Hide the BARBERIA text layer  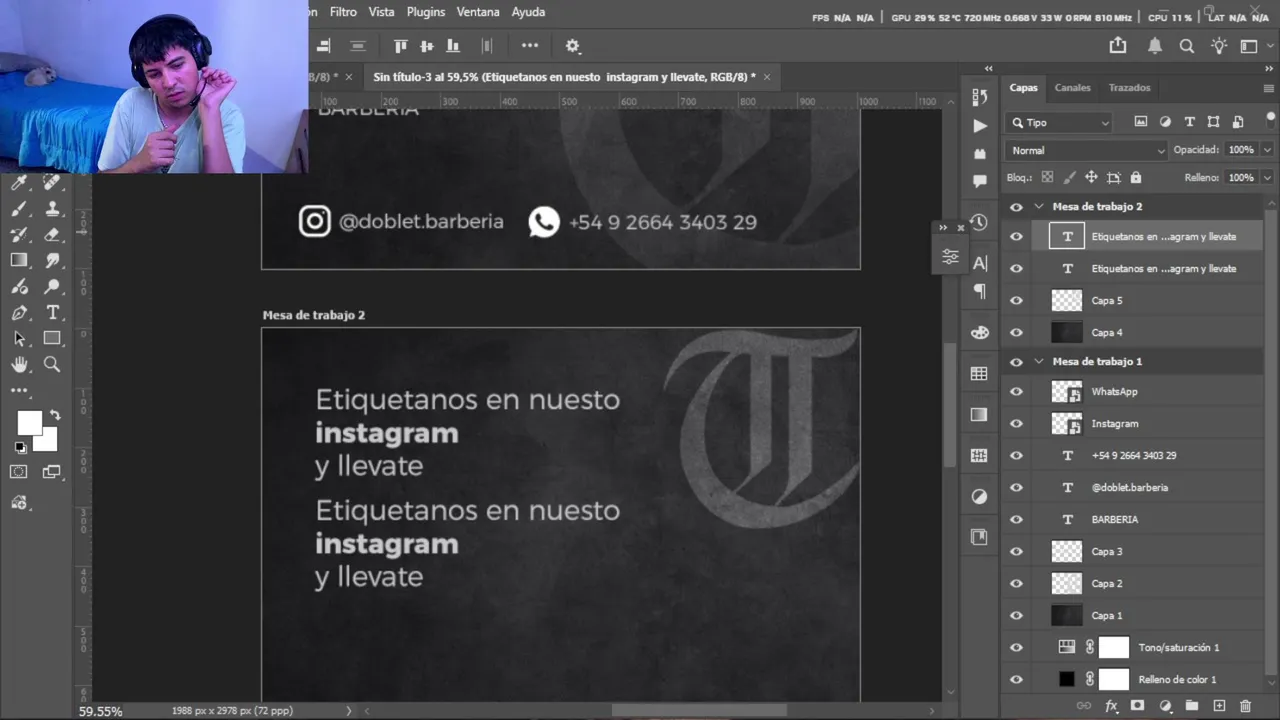1016,520
